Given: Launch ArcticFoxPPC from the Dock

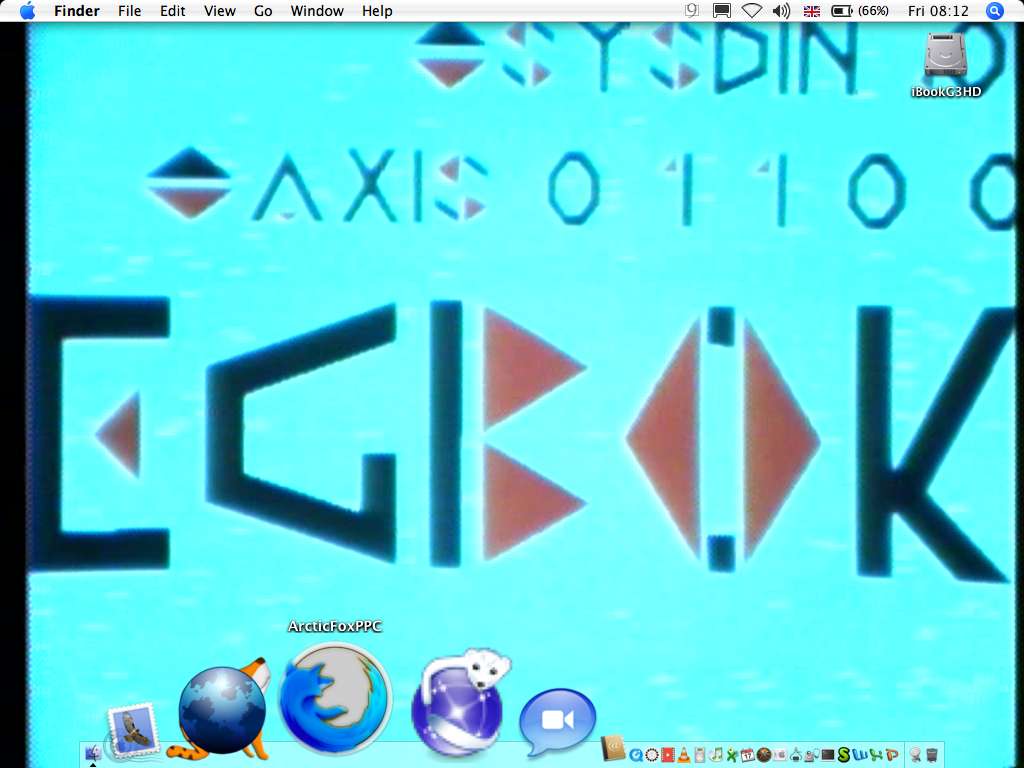Looking at the screenshot, I should click(x=335, y=699).
